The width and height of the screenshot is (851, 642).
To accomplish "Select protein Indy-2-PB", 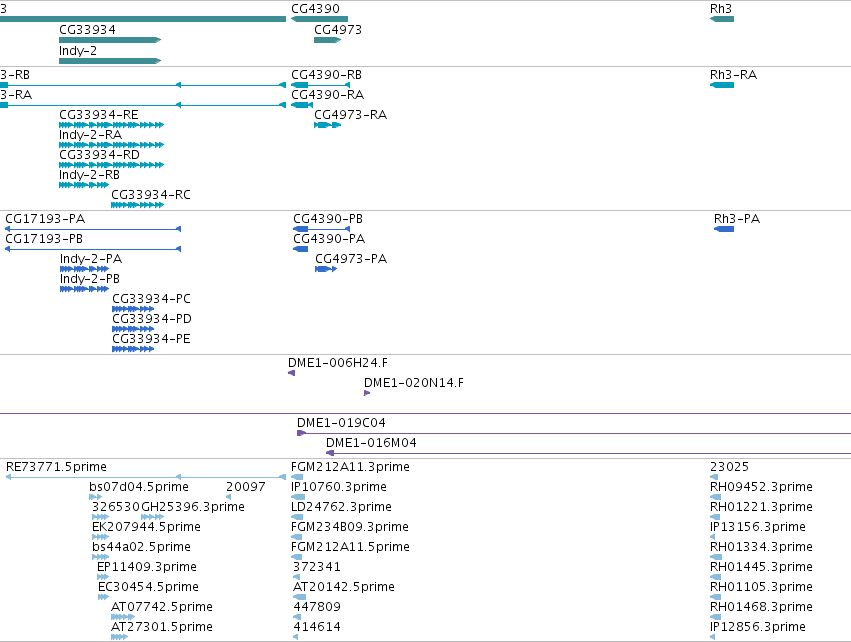I will 85,289.
